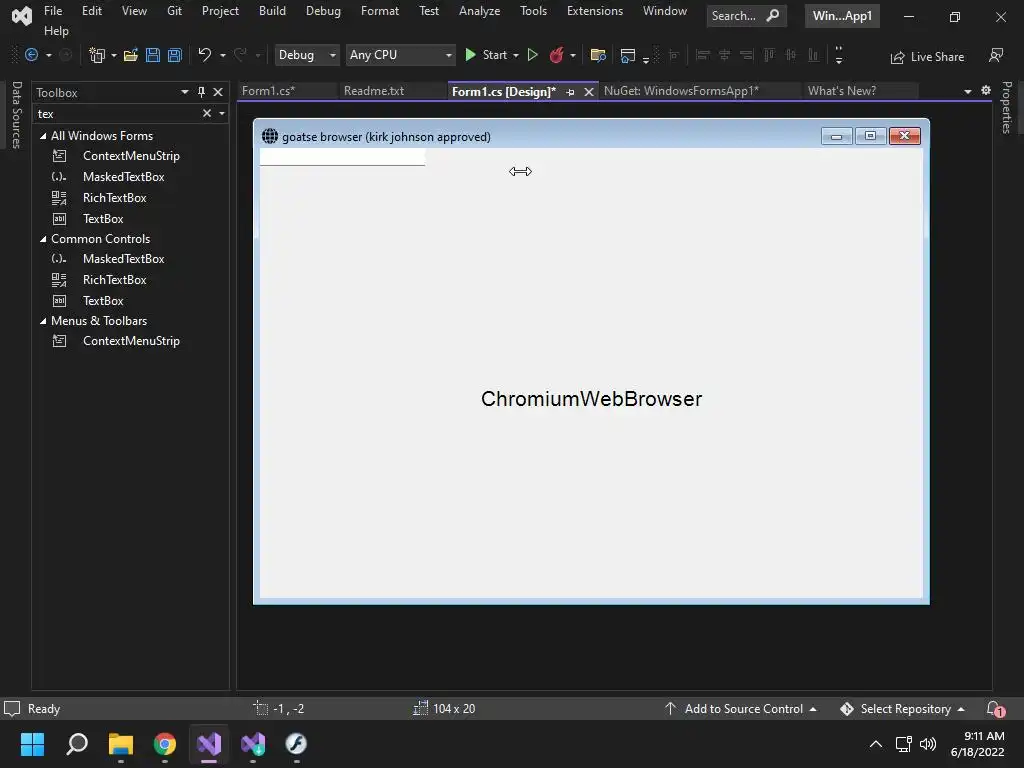Click Start Without Debugging outline arrow
1024x768 pixels.
point(533,55)
